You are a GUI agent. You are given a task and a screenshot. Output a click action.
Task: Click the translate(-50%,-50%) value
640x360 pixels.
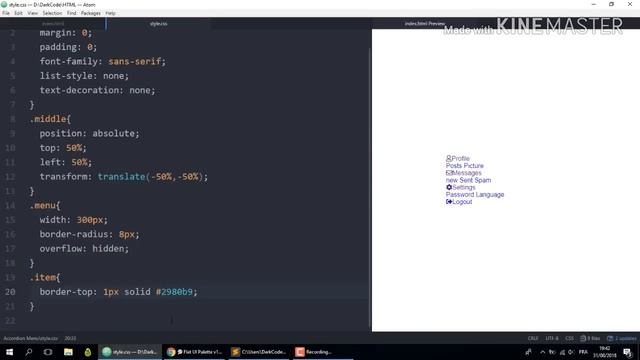[x=150, y=177]
